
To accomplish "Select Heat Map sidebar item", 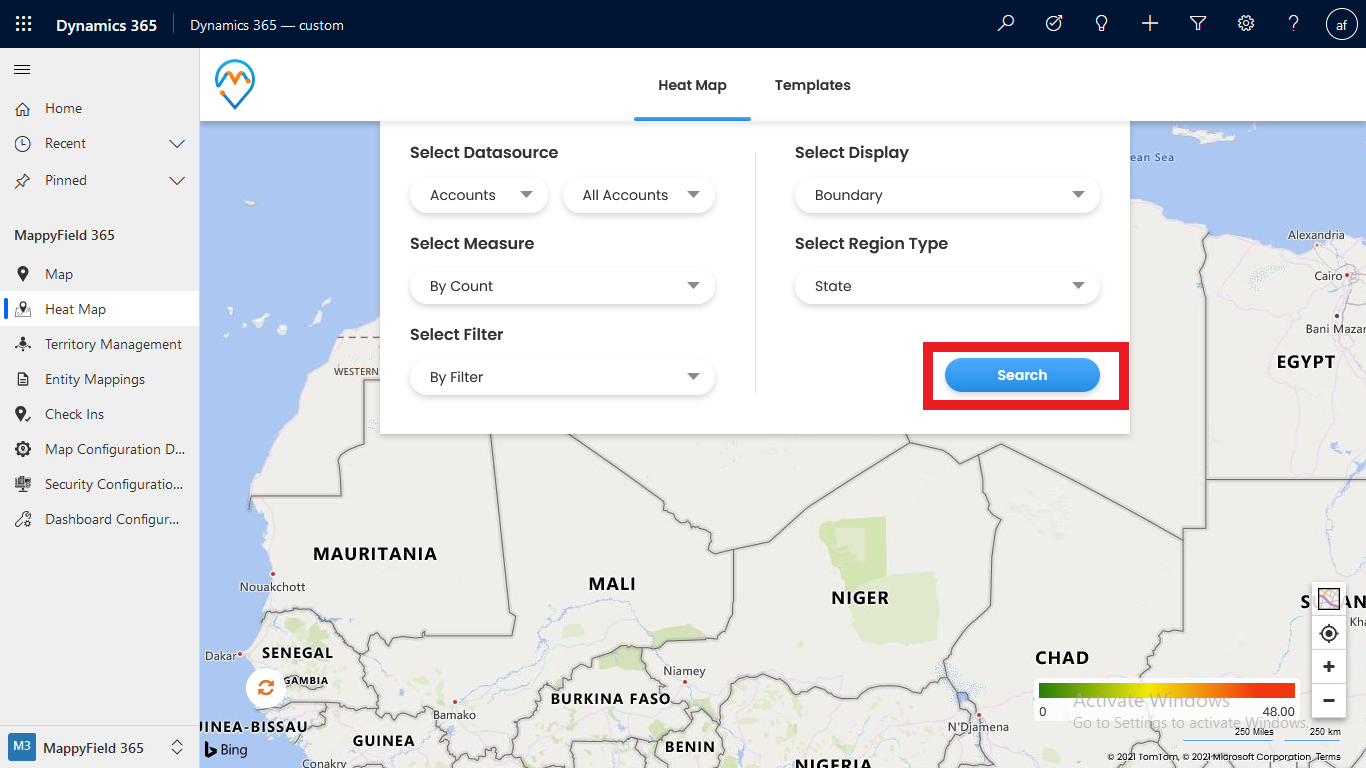I will (x=100, y=309).
